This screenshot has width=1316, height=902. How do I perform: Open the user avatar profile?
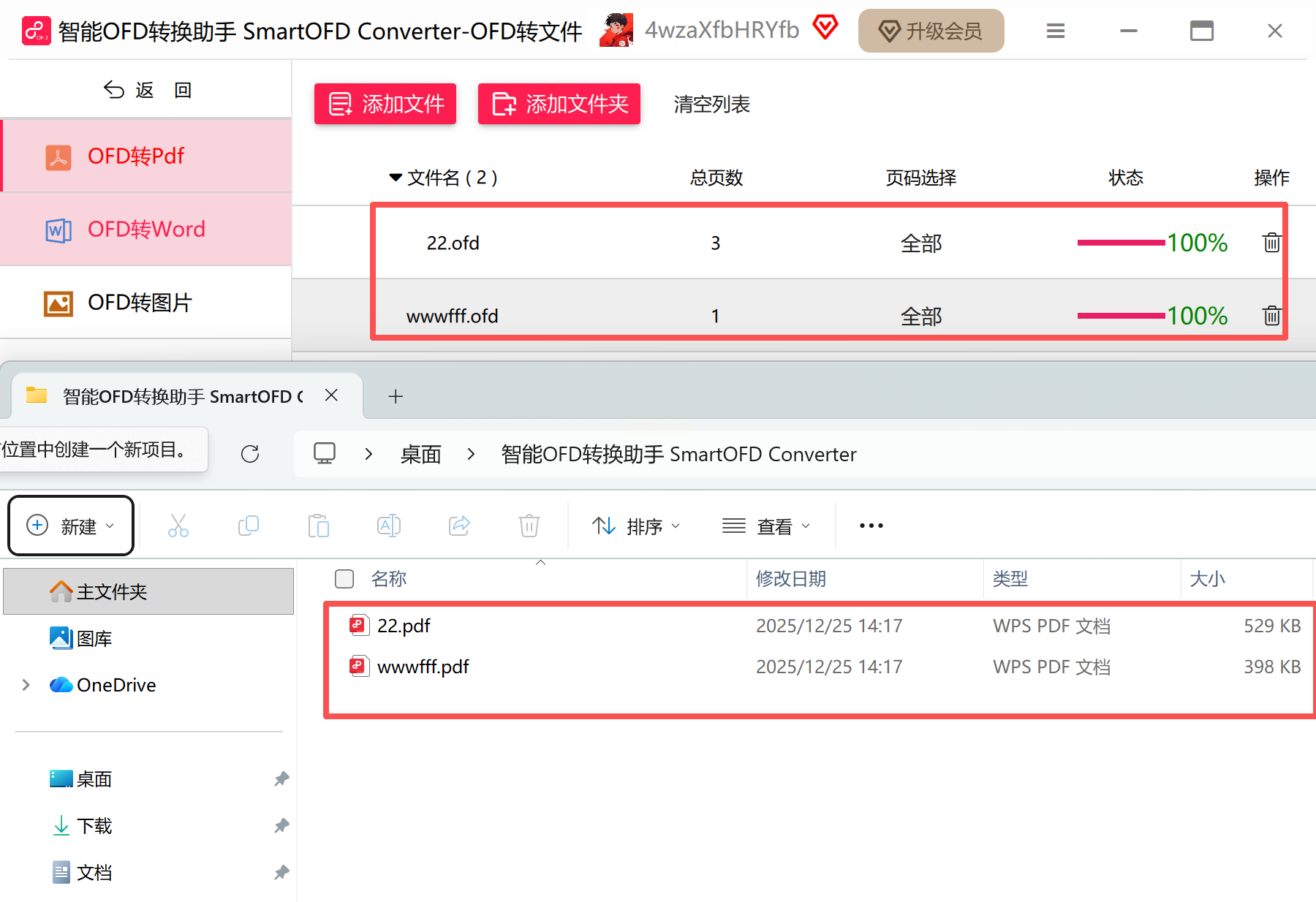pos(616,30)
